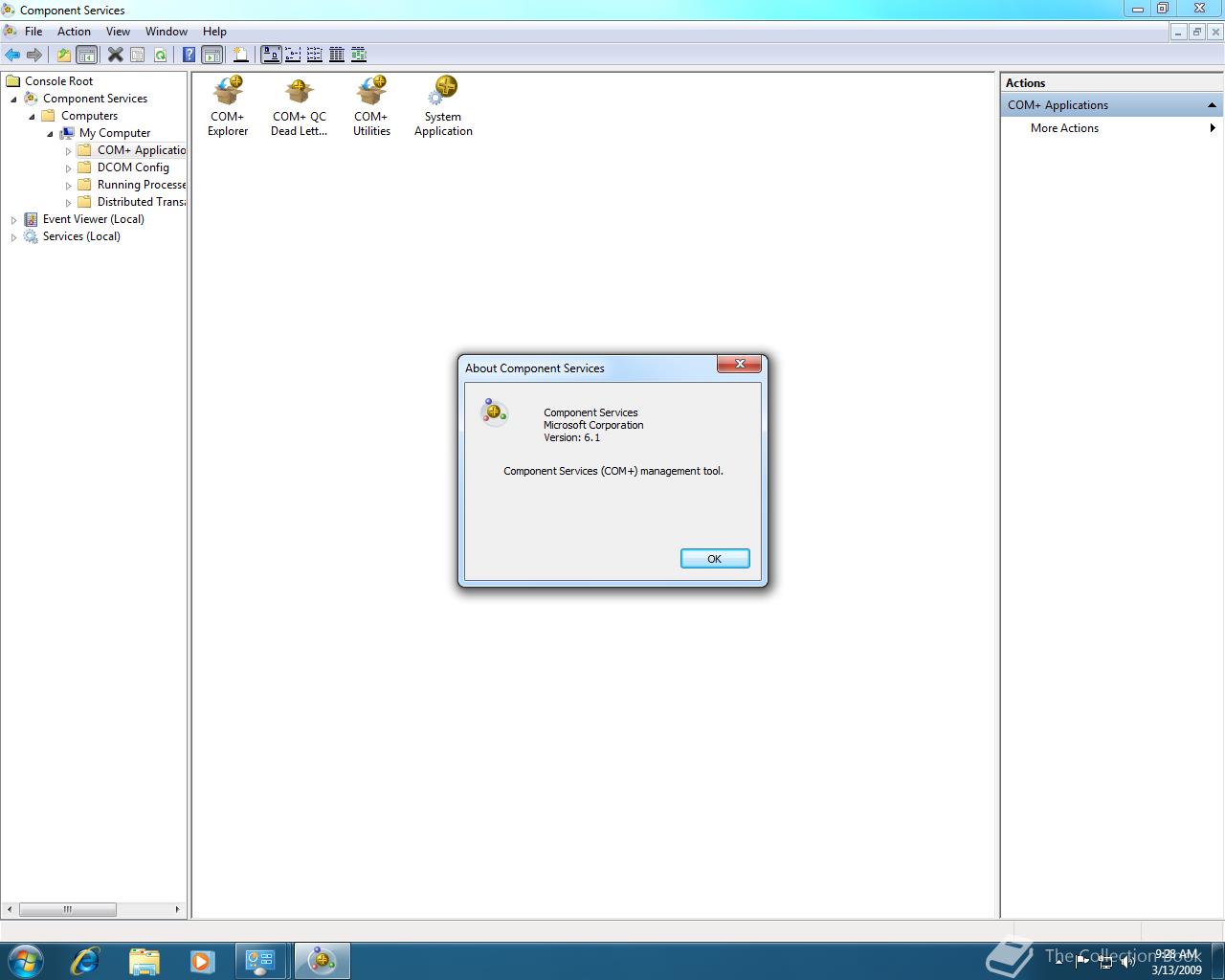The width and height of the screenshot is (1225, 980).
Task: Collapse the My Computer tree node
Action: (50, 133)
